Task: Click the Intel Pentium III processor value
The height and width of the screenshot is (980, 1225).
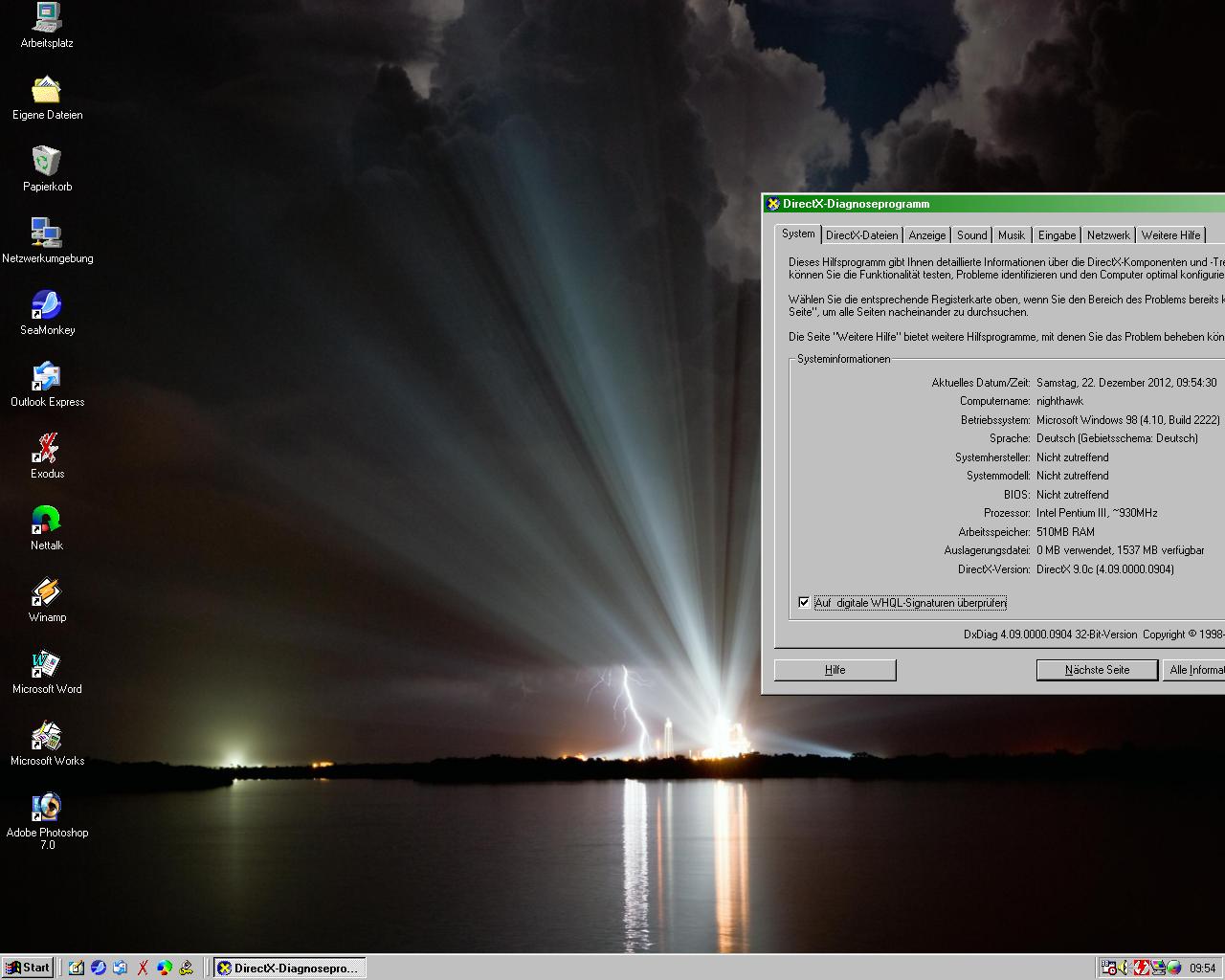Action: coord(1097,513)
